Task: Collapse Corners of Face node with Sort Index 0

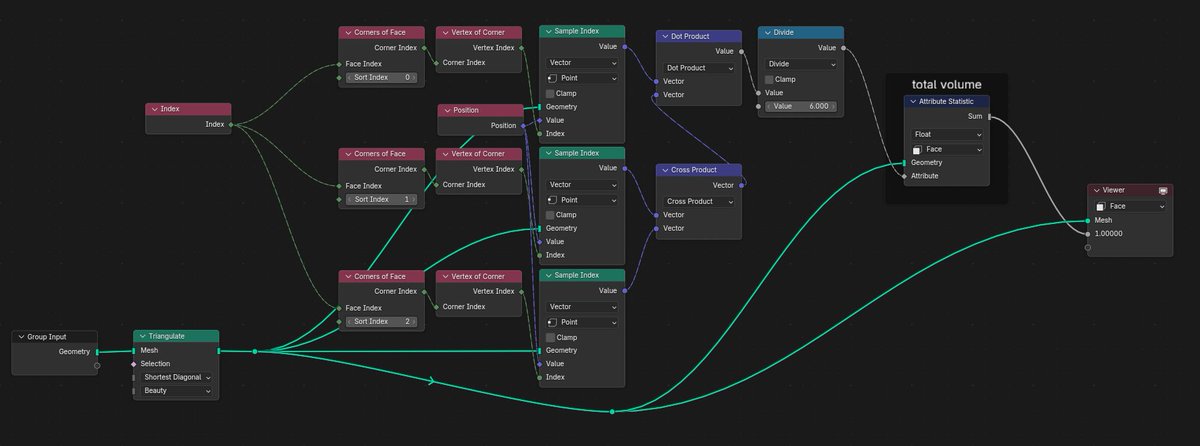Action: (347, 32)
